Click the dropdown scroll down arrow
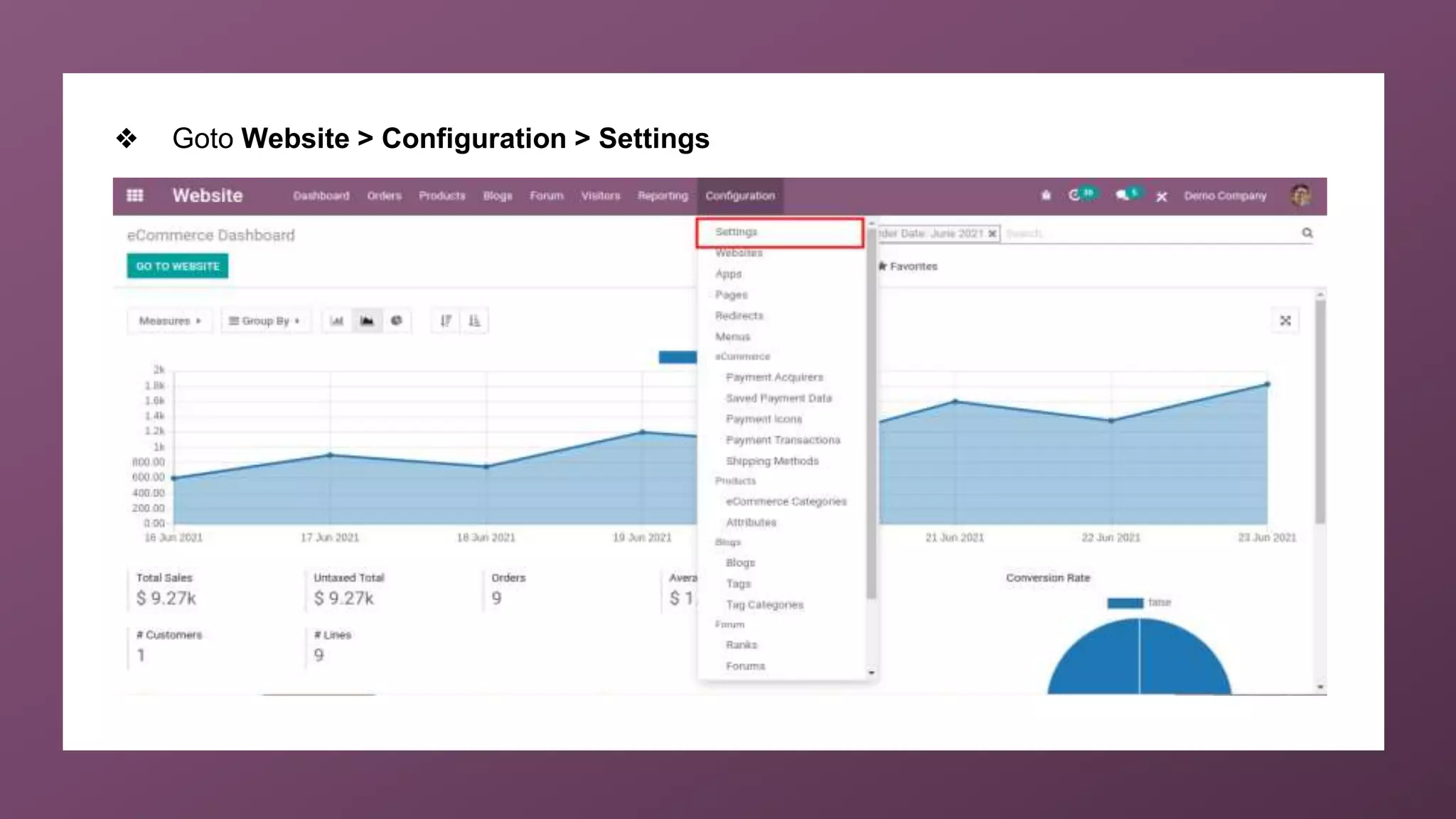 [872, 673]
